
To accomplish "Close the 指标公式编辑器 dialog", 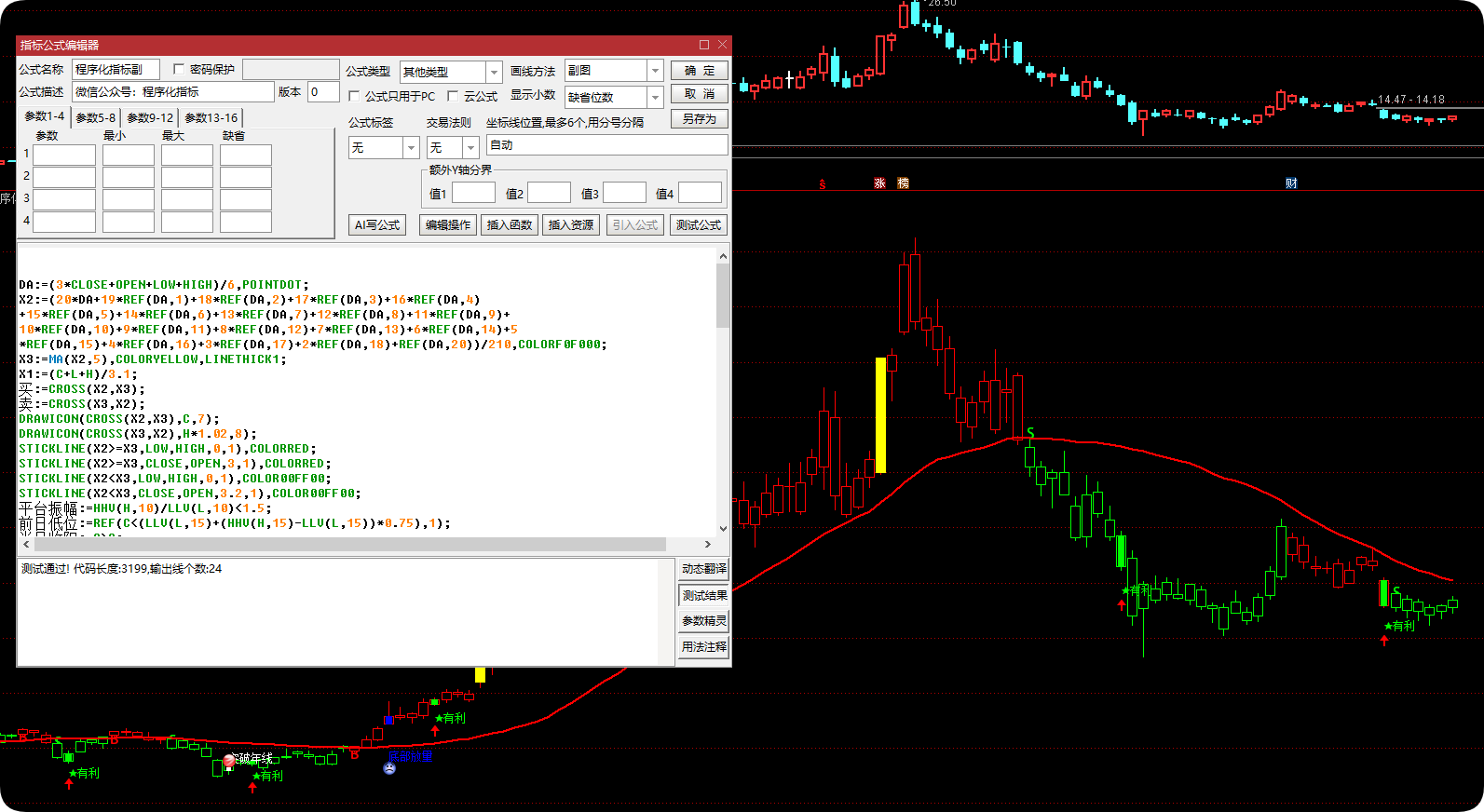I will pos(722,45).
